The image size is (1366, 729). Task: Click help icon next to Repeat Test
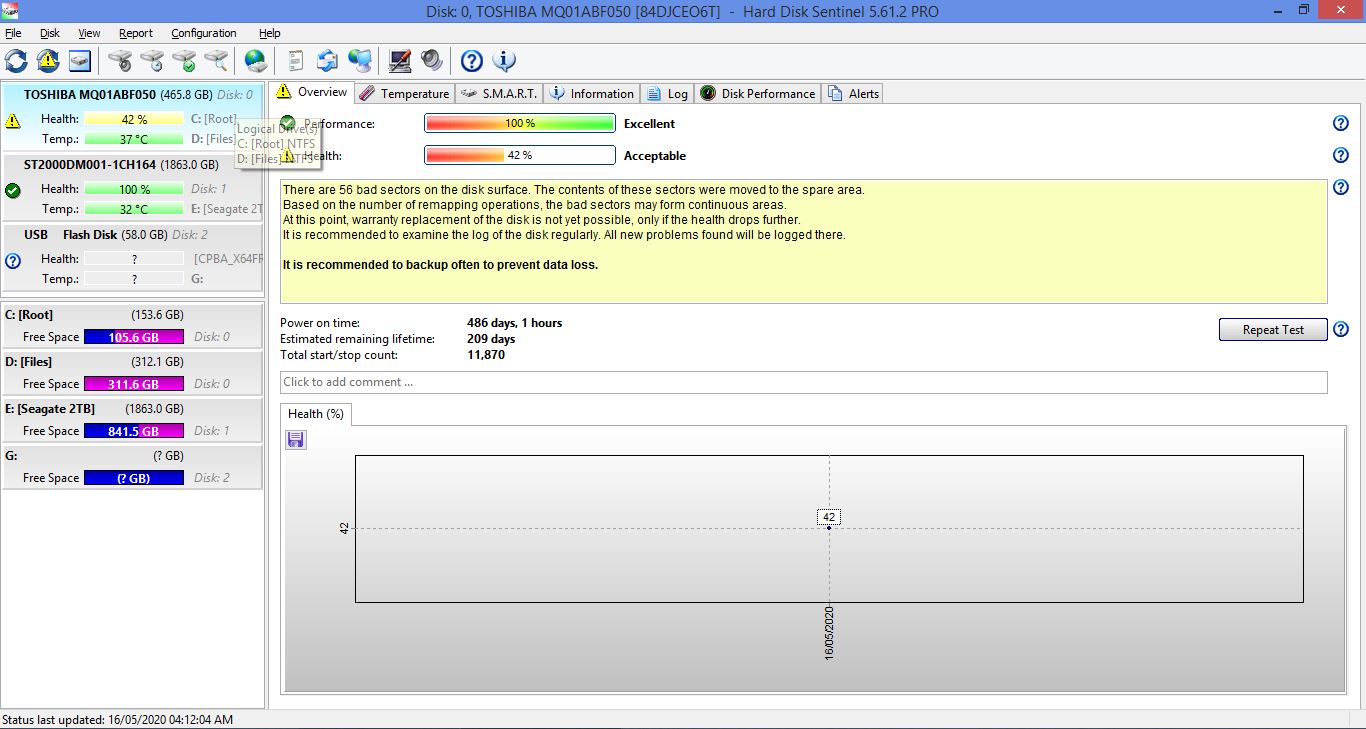[1341, 330]
